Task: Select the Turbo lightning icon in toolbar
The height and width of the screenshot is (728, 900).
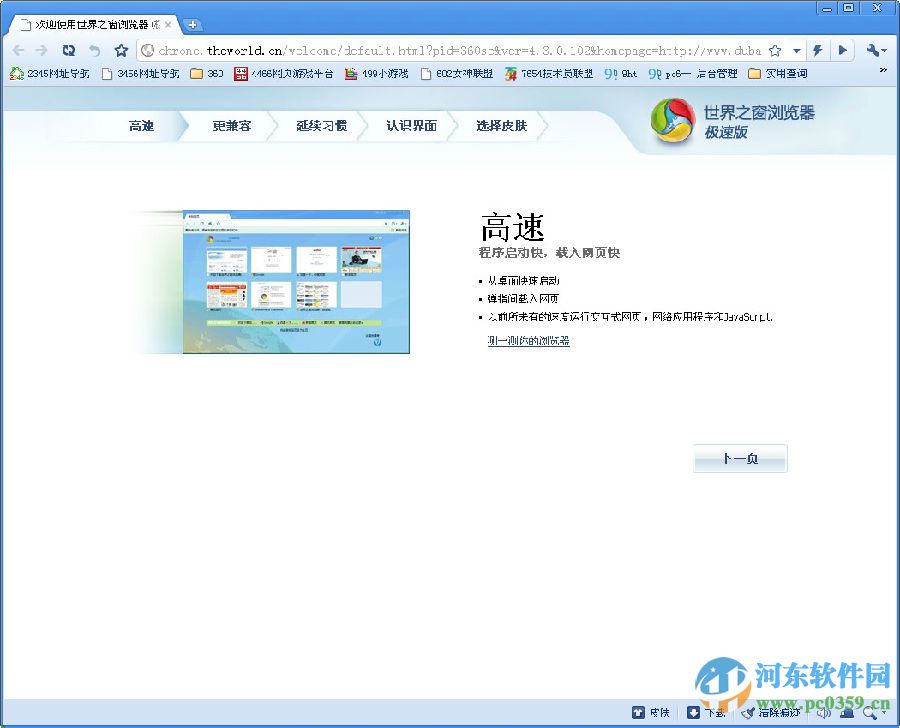Action: point(818,50)
